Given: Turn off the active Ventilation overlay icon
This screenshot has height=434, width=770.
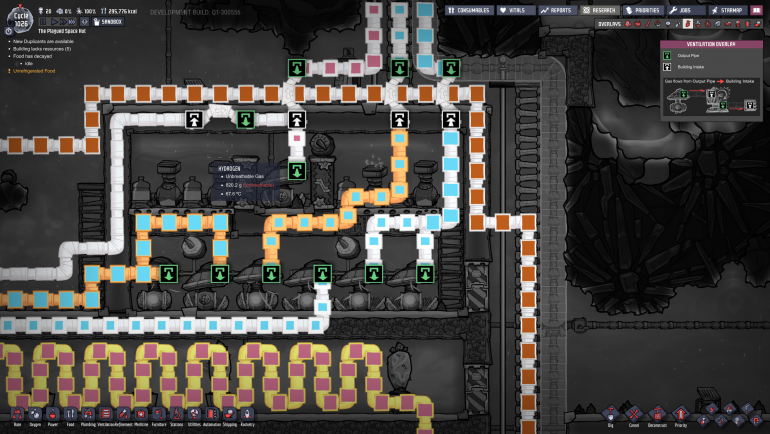Looking at the screenshot, I should [x=688, y=24].
